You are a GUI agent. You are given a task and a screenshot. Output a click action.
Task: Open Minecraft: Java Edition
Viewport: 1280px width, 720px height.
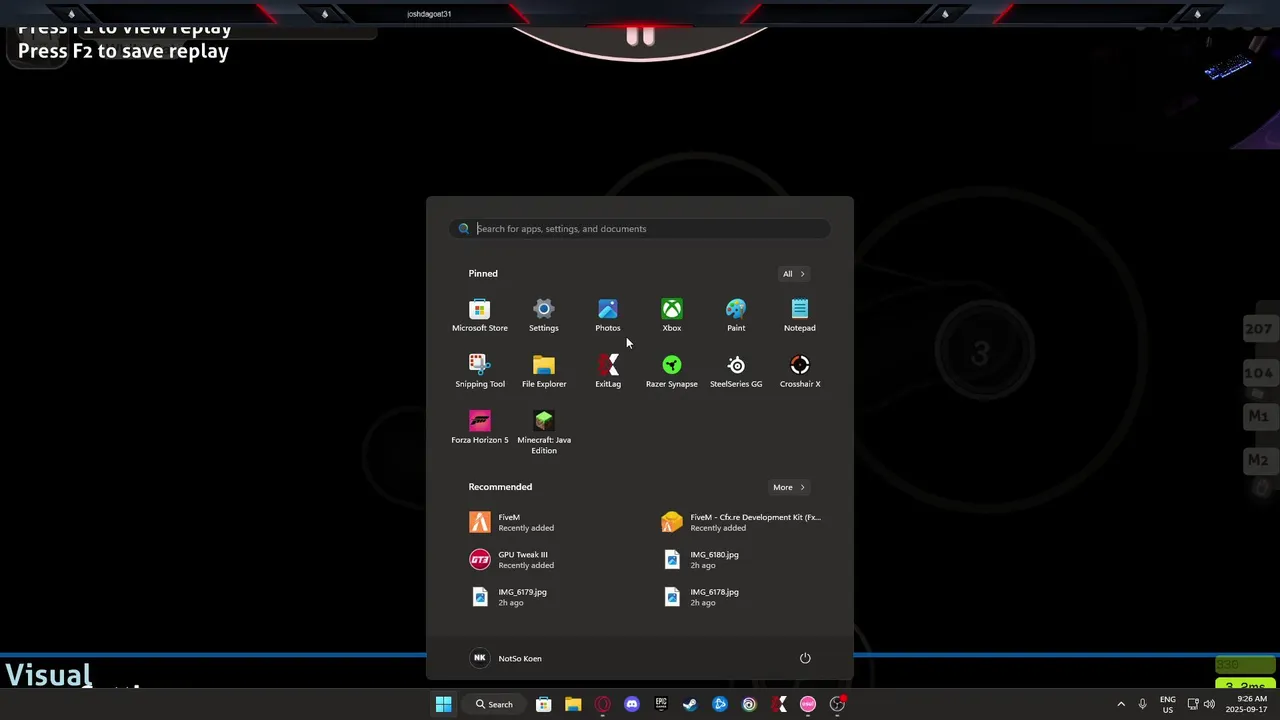click(x=544, y=433)
